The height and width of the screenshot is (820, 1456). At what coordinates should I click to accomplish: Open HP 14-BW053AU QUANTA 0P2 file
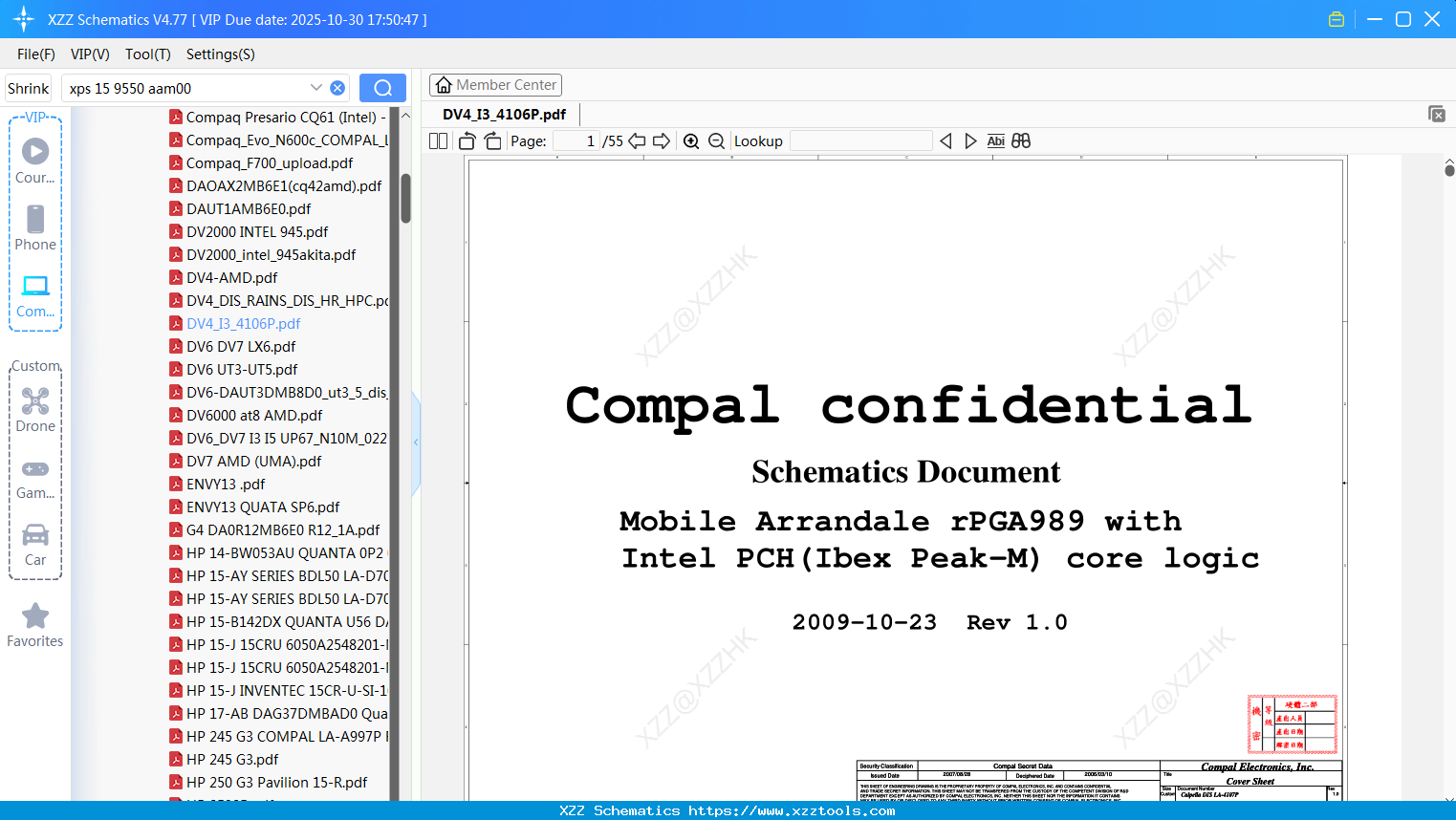[x=278, y=553]
